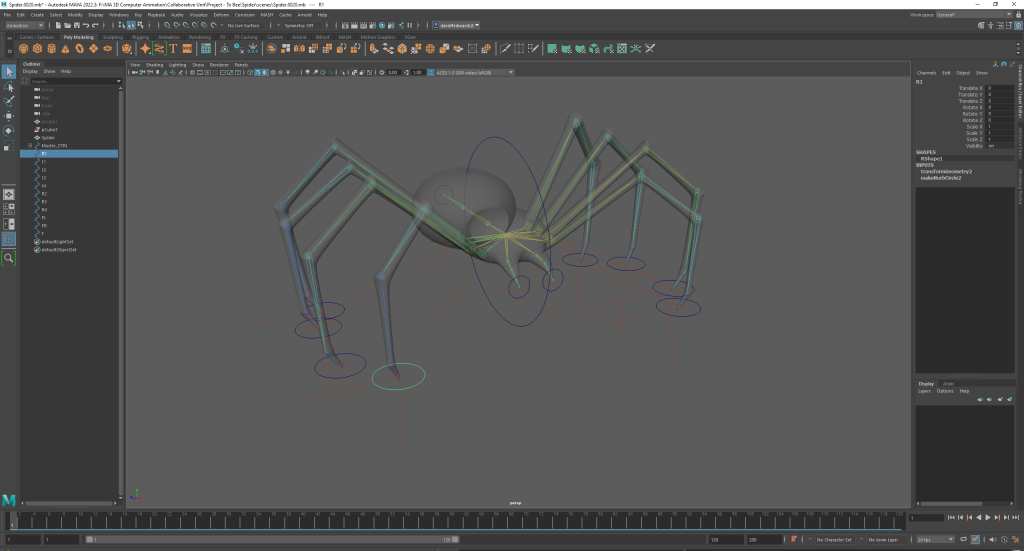Choose the Rotate tool in toolbox

8,131
